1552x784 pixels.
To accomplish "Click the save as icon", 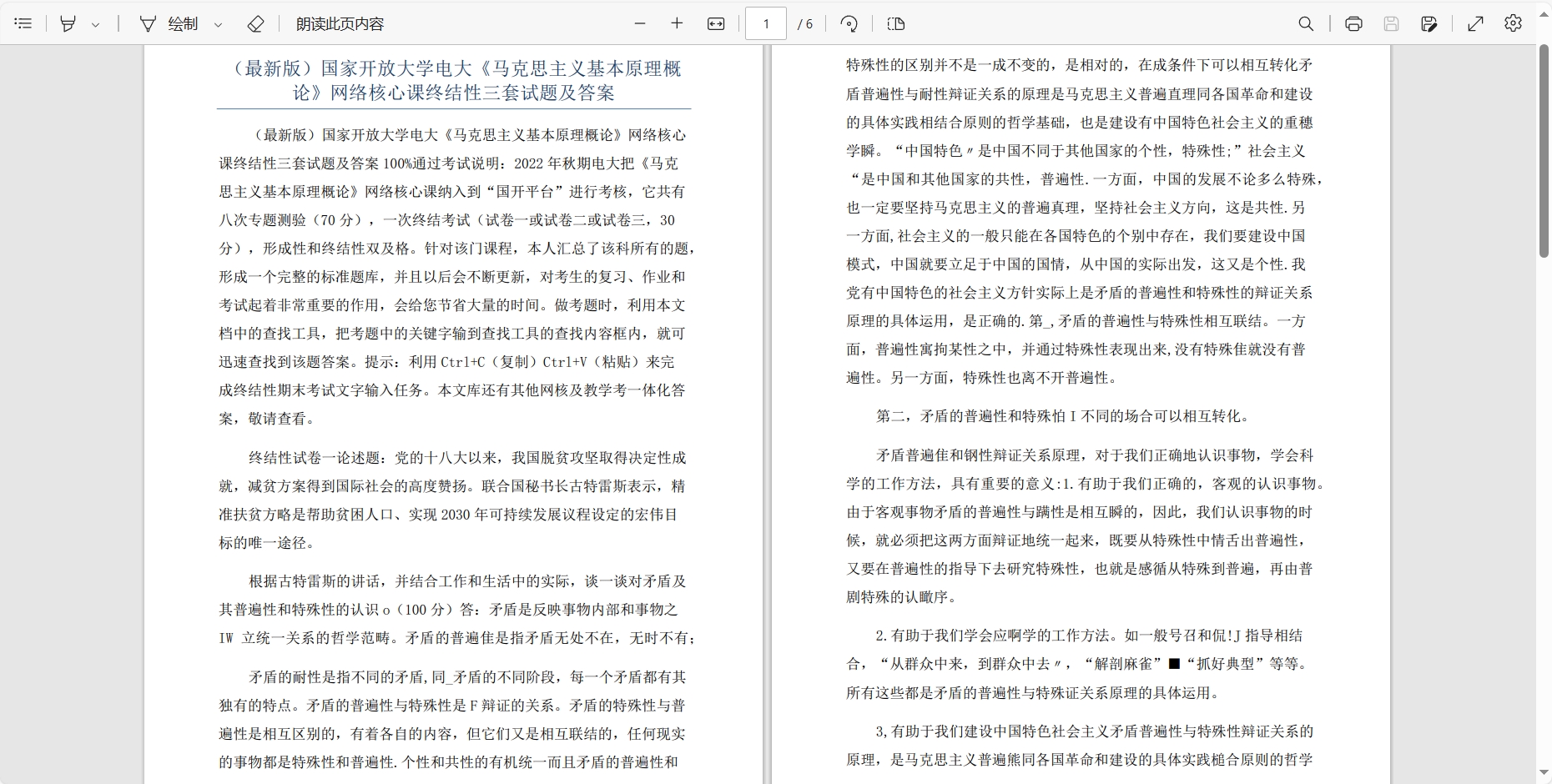I will (1429, 23).
